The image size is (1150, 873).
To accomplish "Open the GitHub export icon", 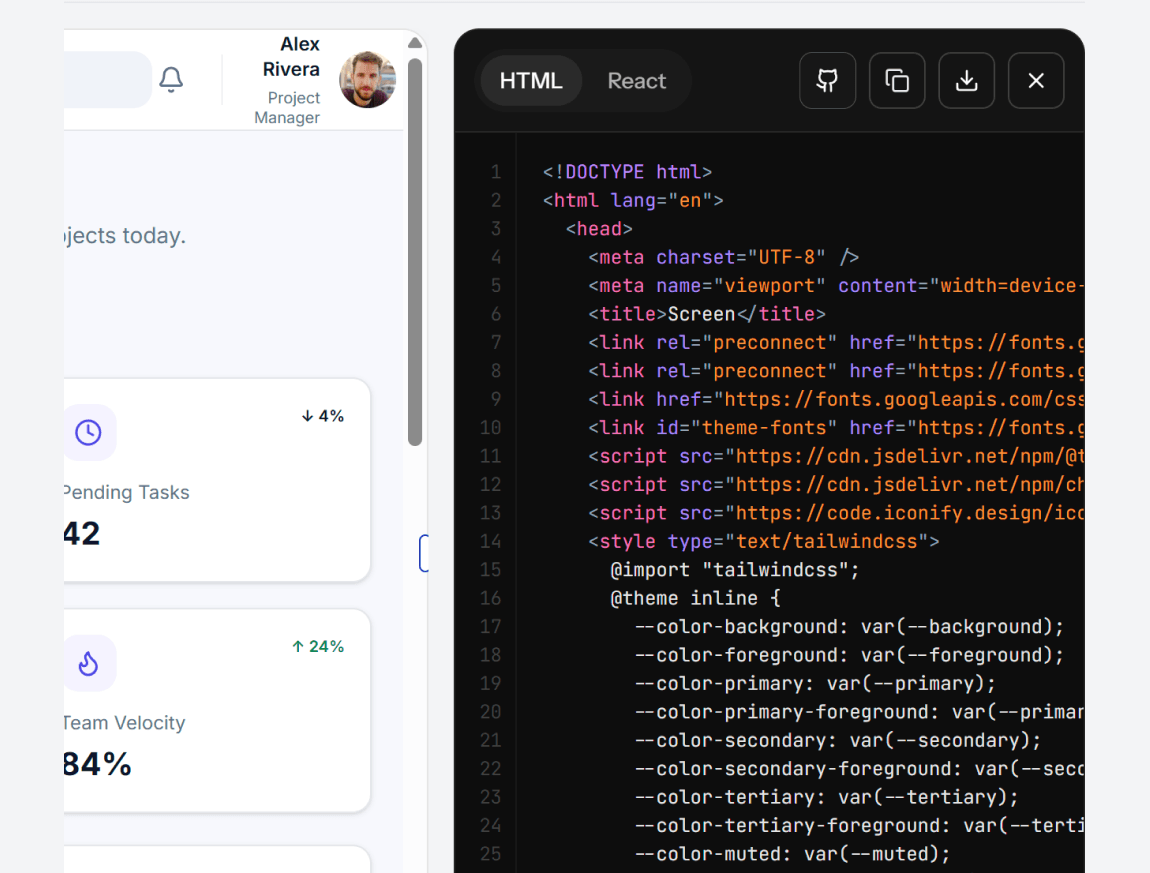I will pos(827,81).
